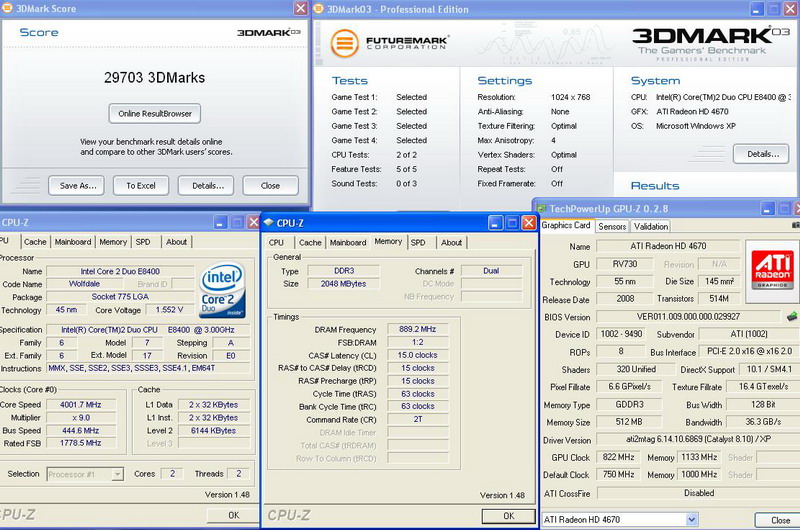The image size is (800, 530).
Task: Click the Futuremark orange logo icon
Action: (344, 43)
